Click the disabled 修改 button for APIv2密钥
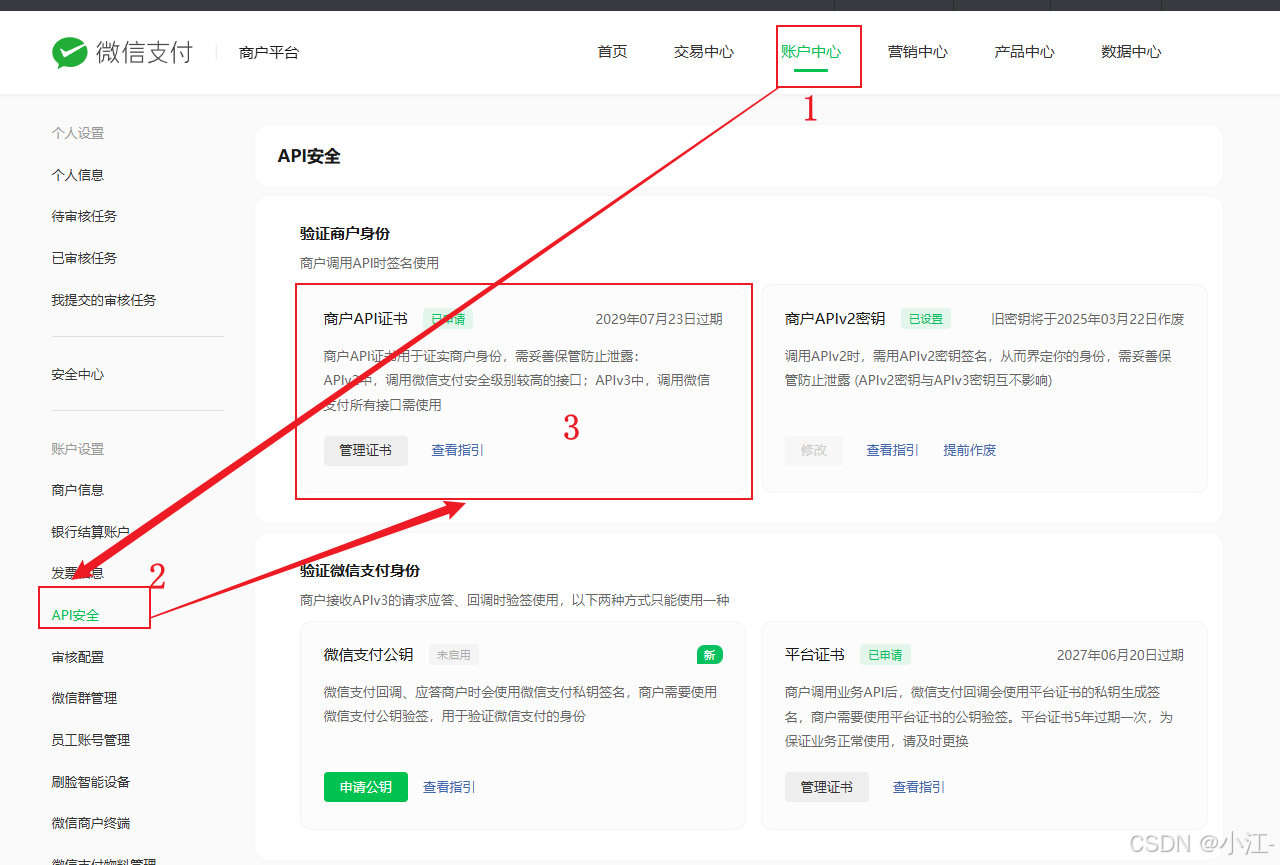 (814, 450)
